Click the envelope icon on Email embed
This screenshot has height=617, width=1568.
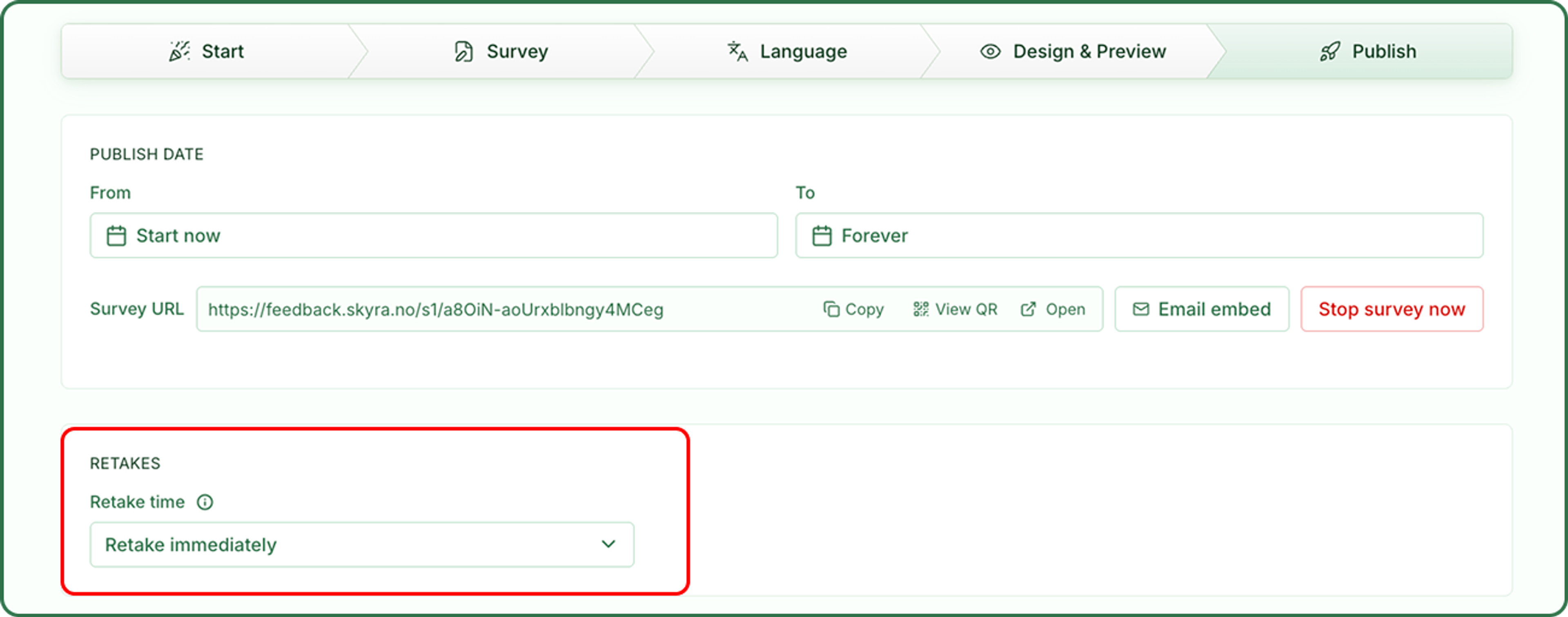point(1141,309)
